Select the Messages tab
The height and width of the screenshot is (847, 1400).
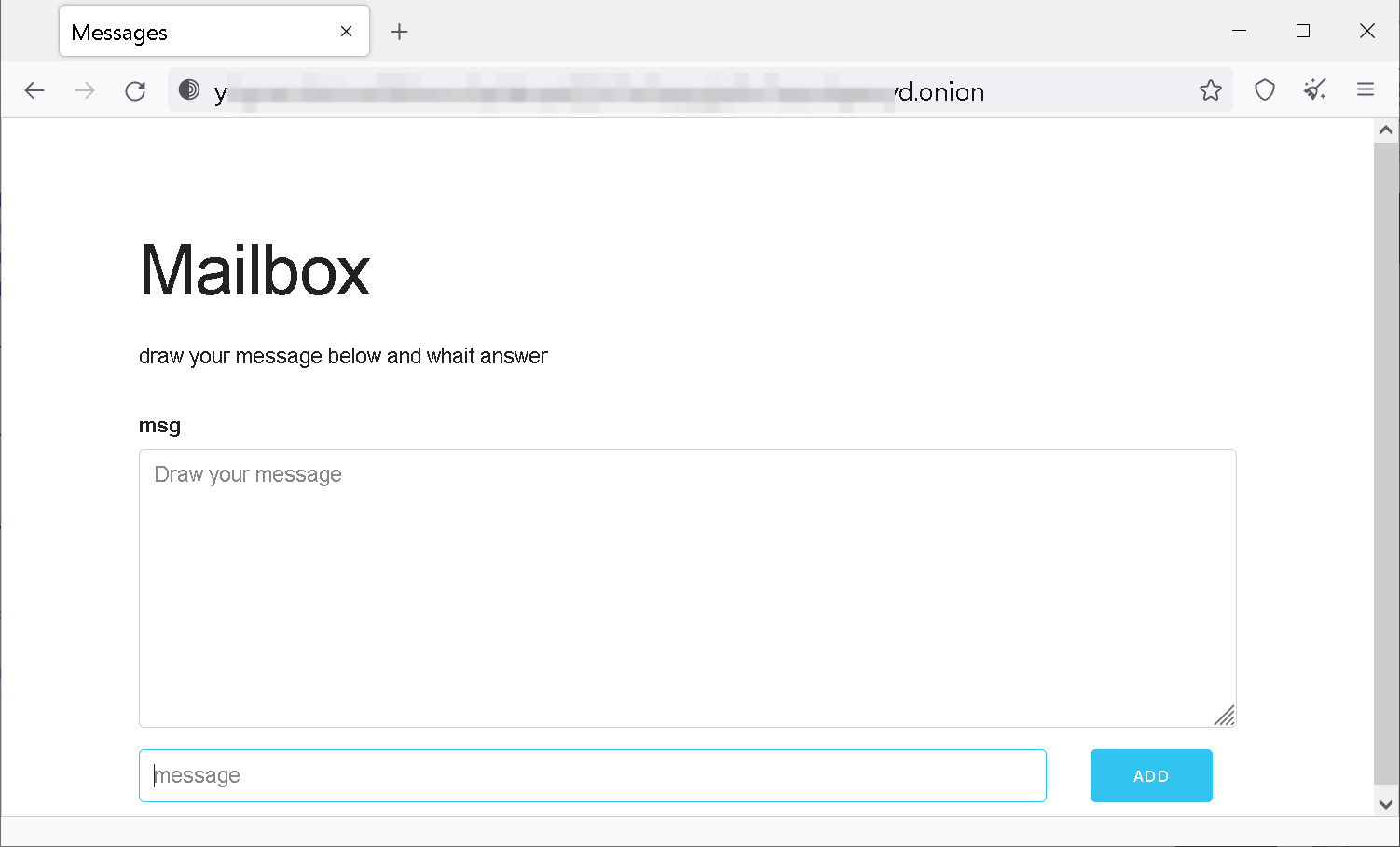point(214,32)
